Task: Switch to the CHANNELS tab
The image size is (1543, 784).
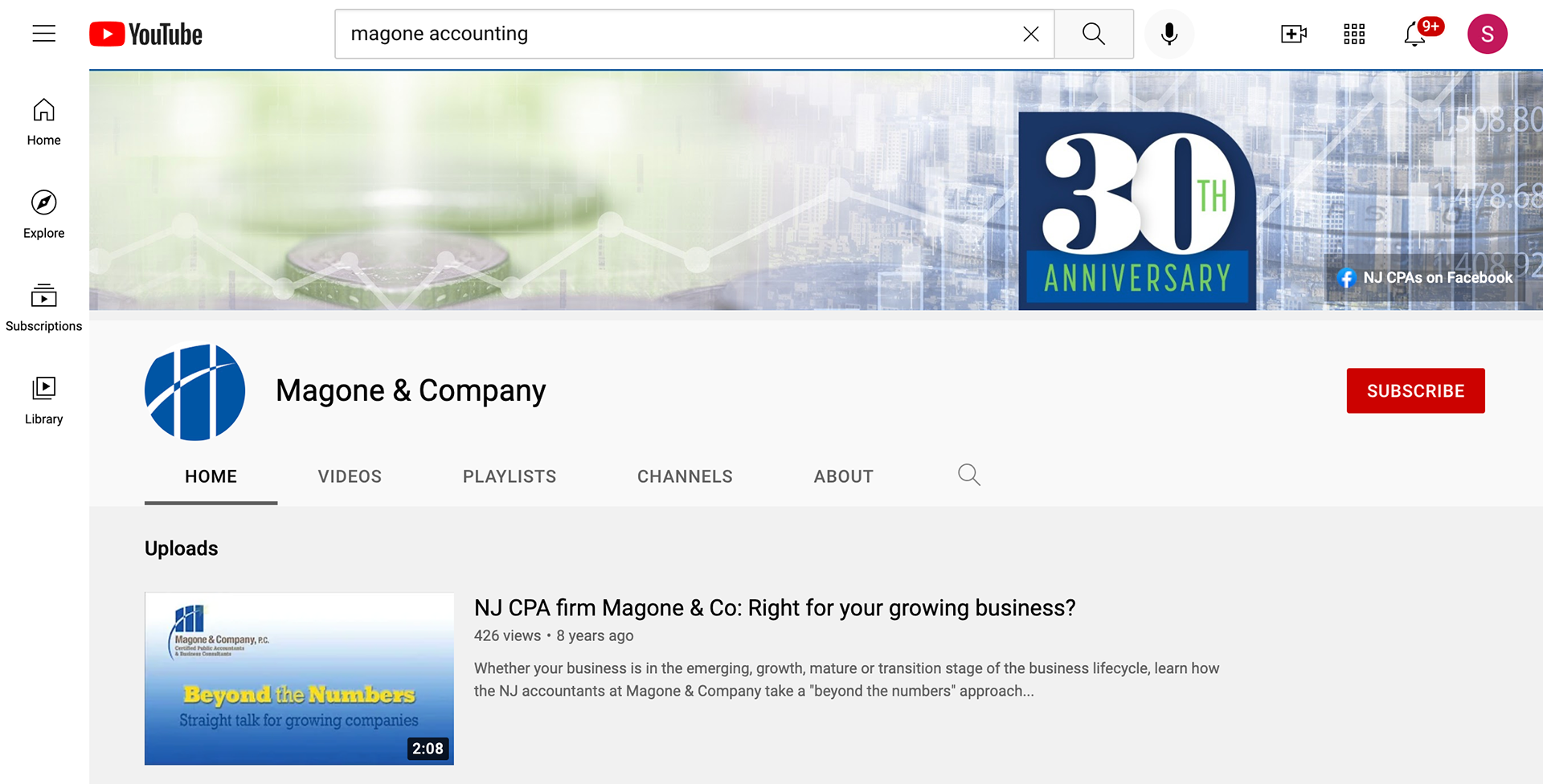Action: coord(685,476)
